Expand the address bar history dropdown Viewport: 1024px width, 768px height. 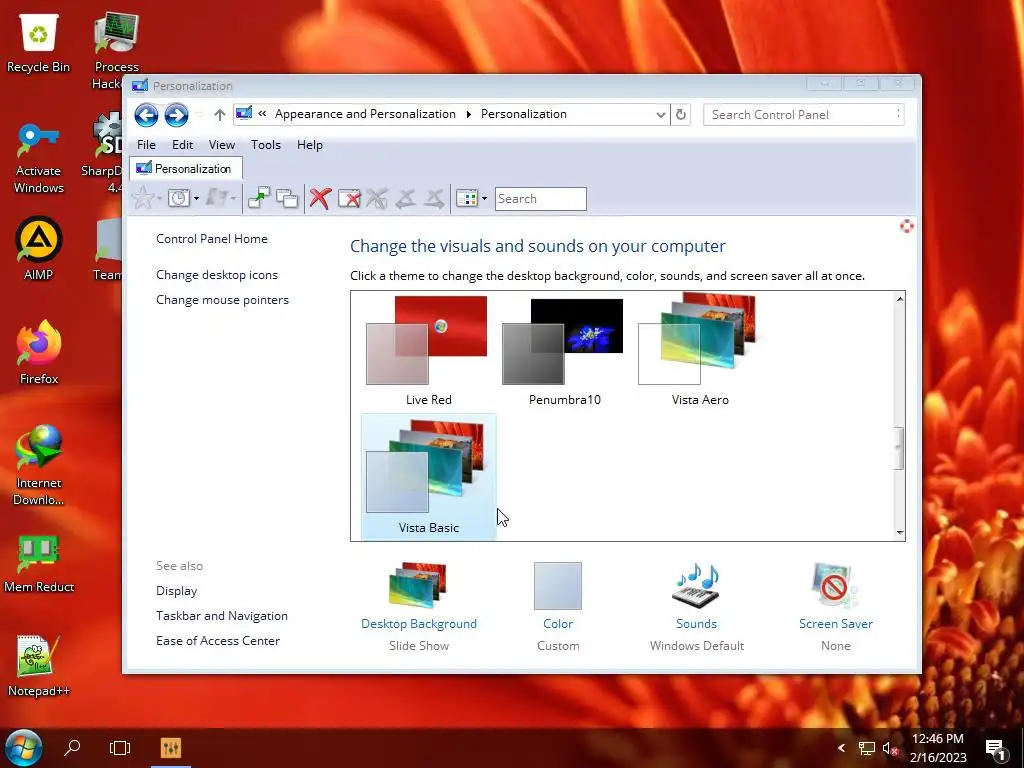pos(660,115)
